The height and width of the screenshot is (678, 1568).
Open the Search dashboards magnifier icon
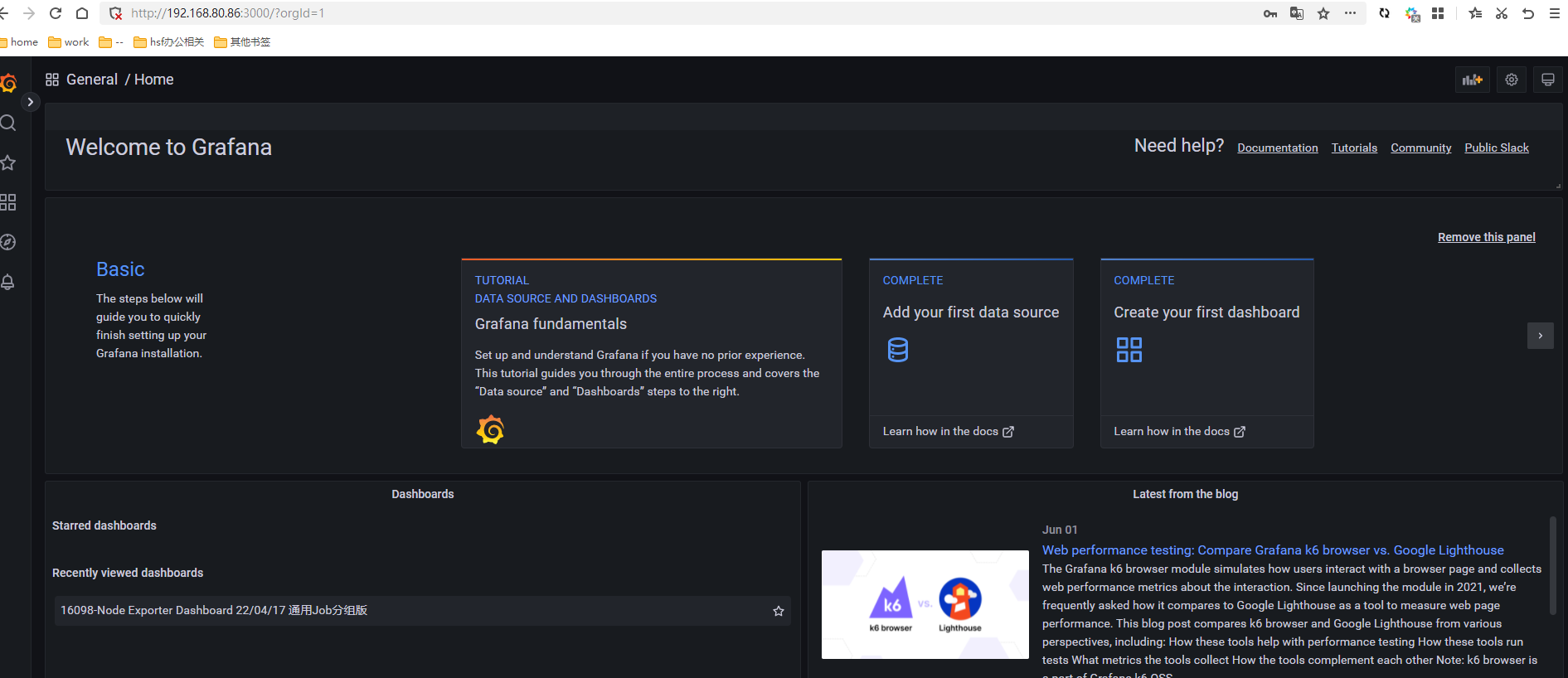tap(8, 123)
